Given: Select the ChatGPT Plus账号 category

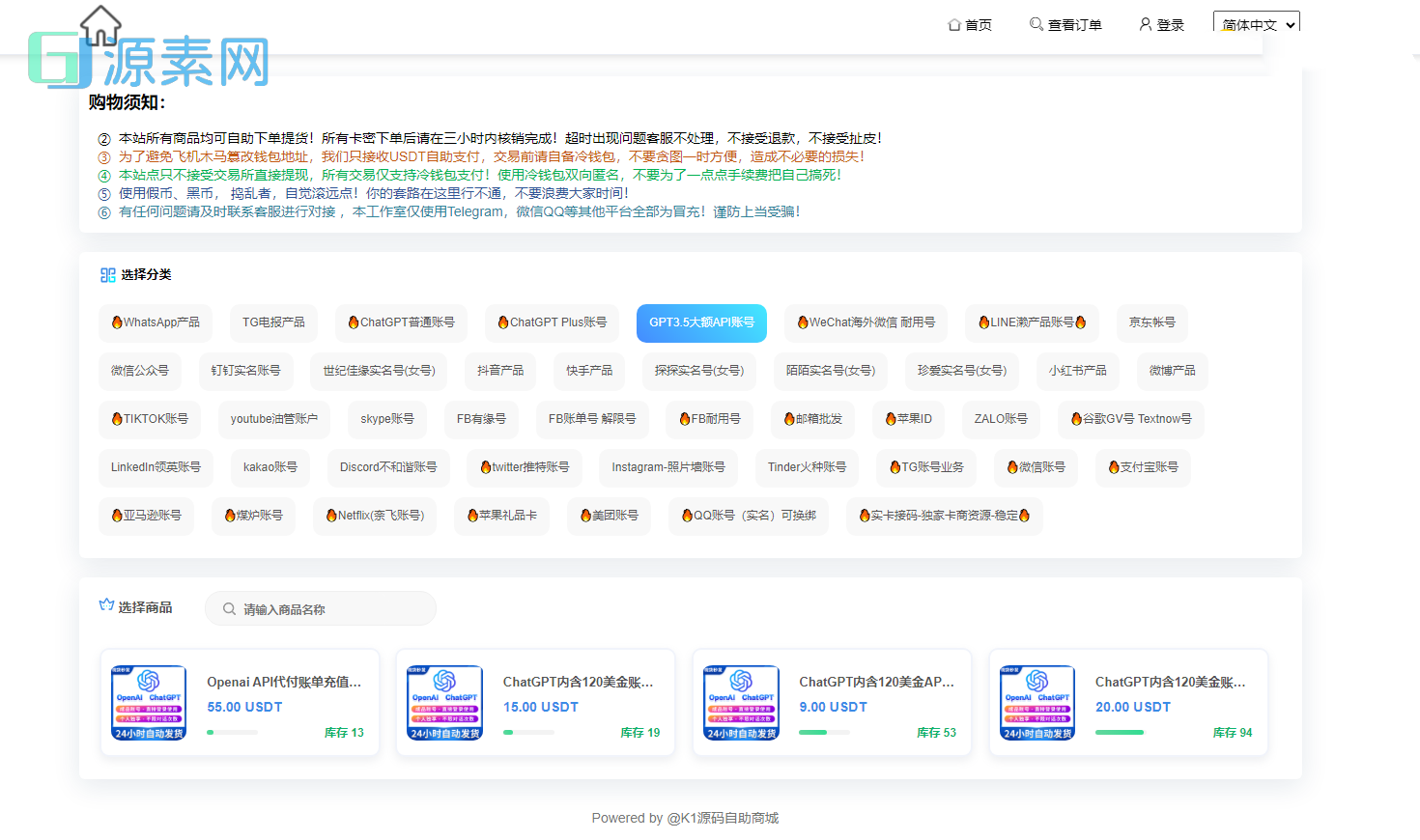Looking at the screenshot, I should 552,323.
